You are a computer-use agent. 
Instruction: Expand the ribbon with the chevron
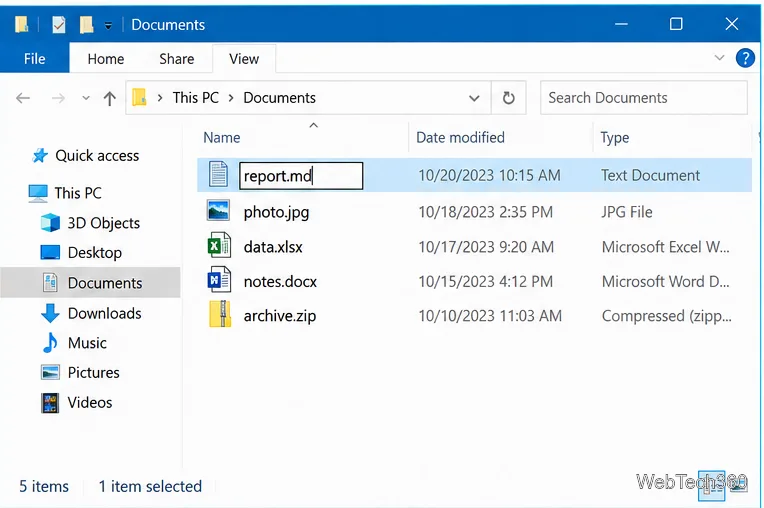coord(719,58)
